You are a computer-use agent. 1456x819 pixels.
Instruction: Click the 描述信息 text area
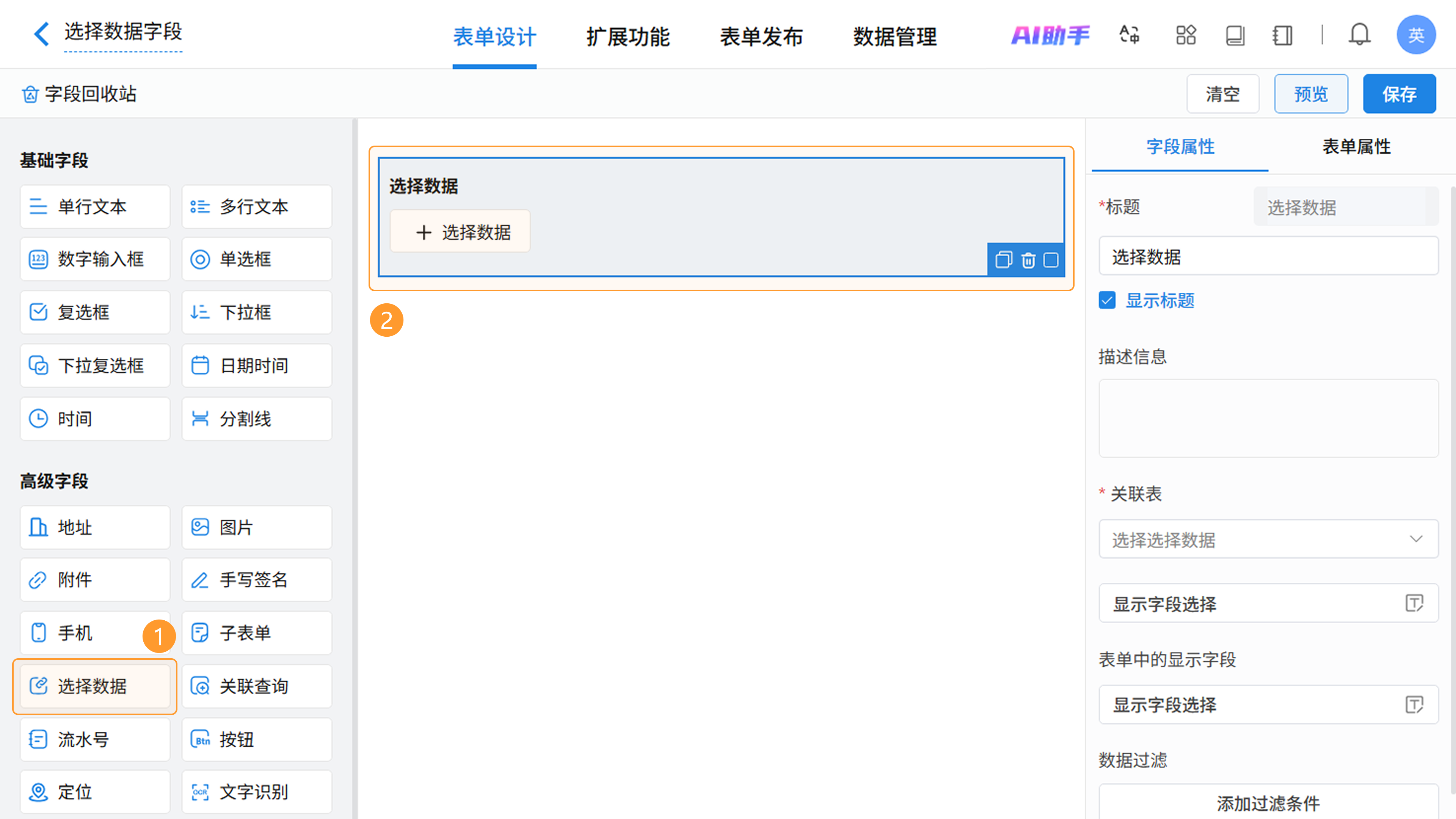[1268, 418]
